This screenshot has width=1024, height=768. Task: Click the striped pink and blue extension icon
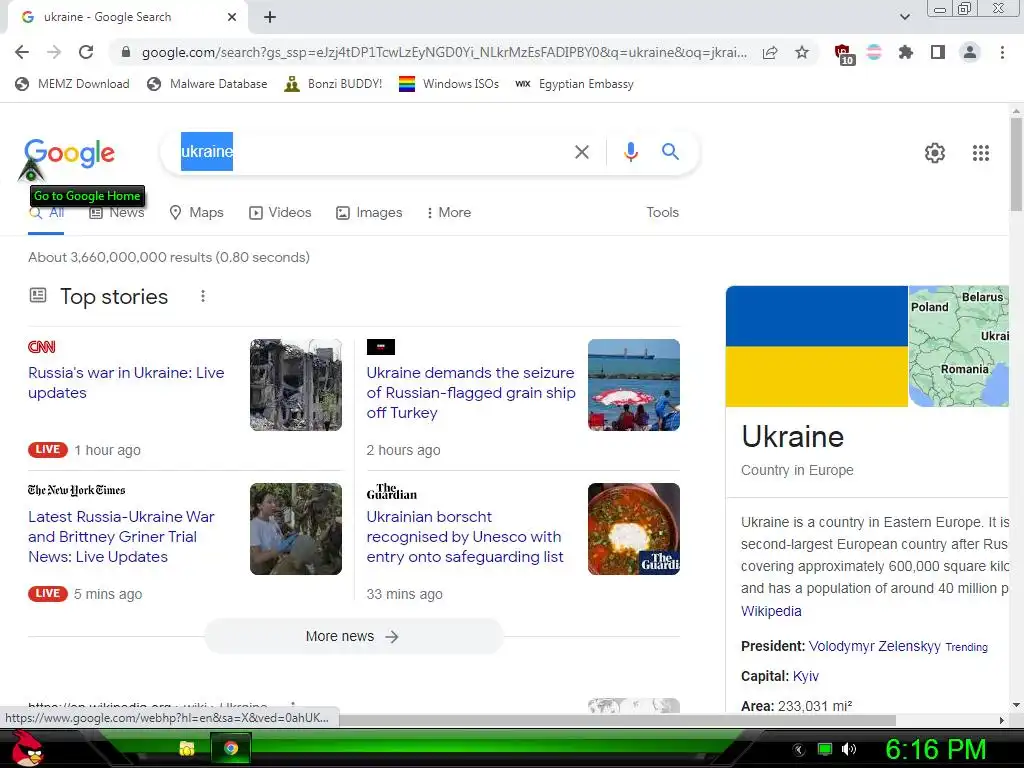tap(874, 52)
